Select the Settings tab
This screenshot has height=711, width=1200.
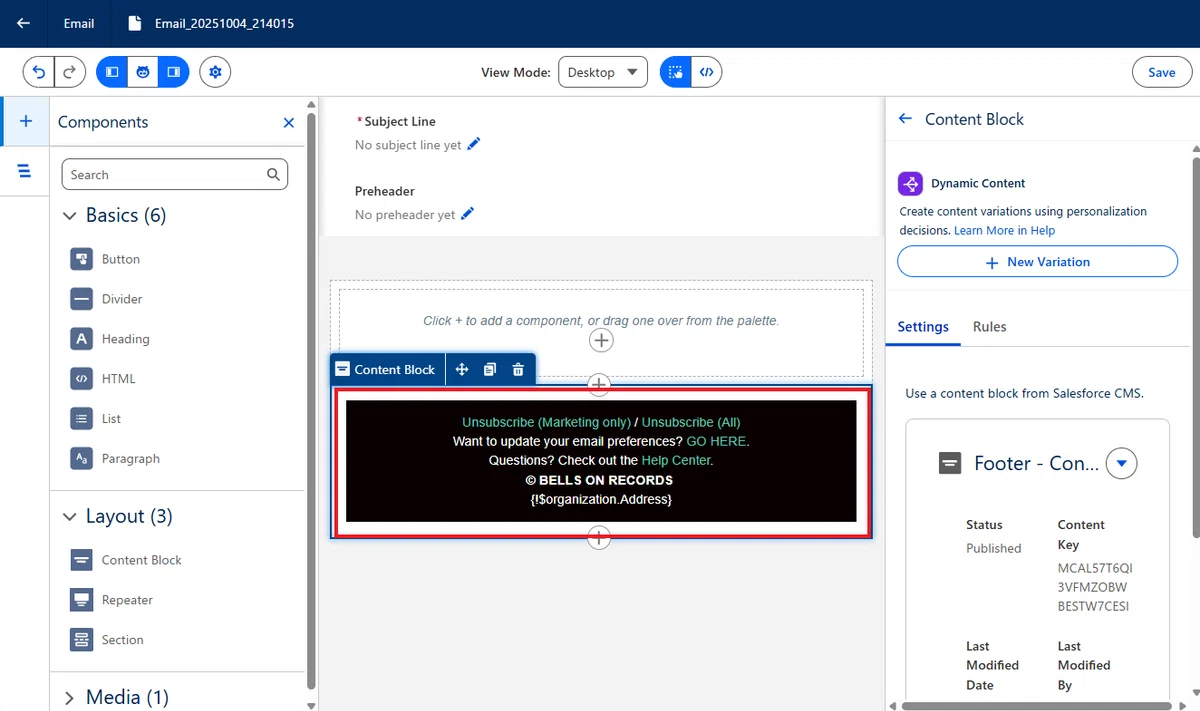pos(923,327)
